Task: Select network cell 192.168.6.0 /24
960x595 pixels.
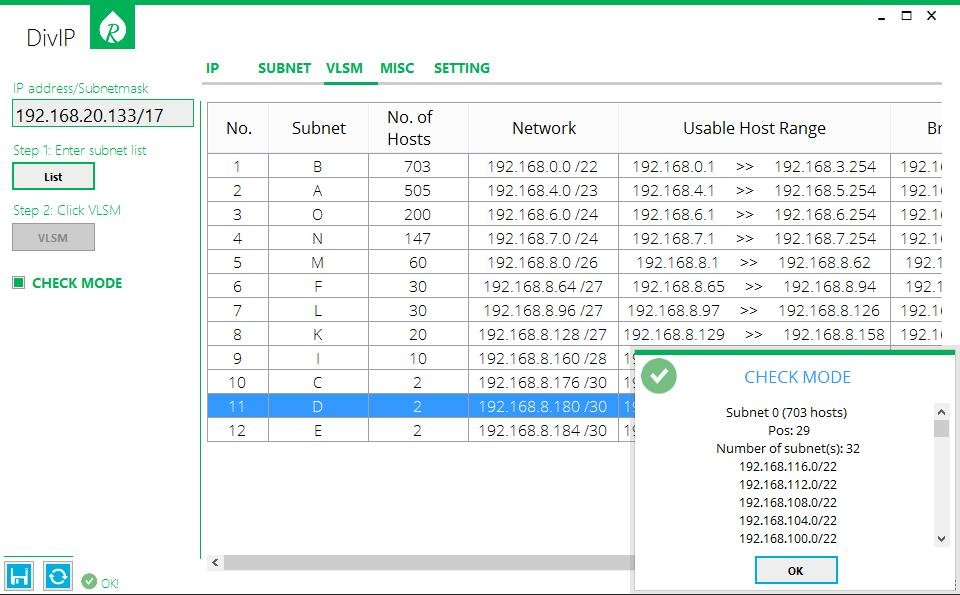Action: pyautogui.click(x=544, y=214)
